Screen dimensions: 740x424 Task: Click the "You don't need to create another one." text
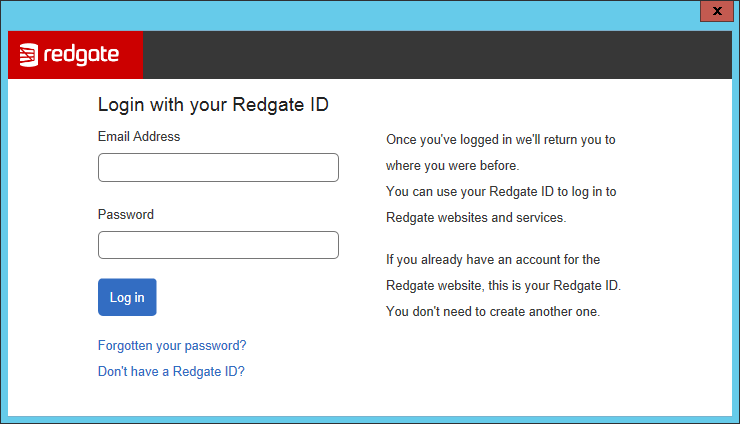point(493,312)
